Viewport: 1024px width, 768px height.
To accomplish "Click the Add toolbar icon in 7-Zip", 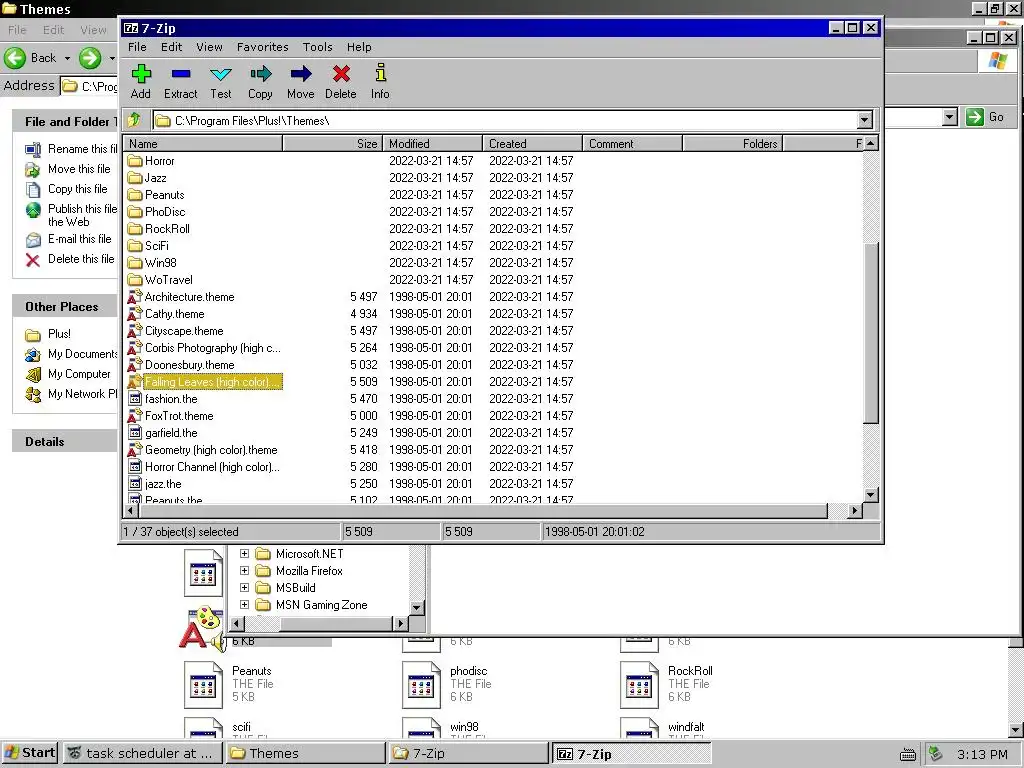I will pos(141,74).
